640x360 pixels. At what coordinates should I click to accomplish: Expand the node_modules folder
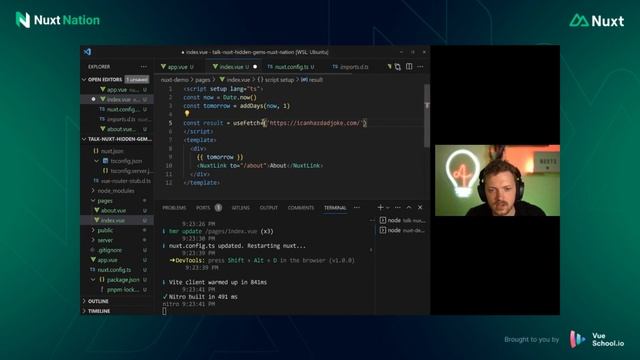click(93, 191)
